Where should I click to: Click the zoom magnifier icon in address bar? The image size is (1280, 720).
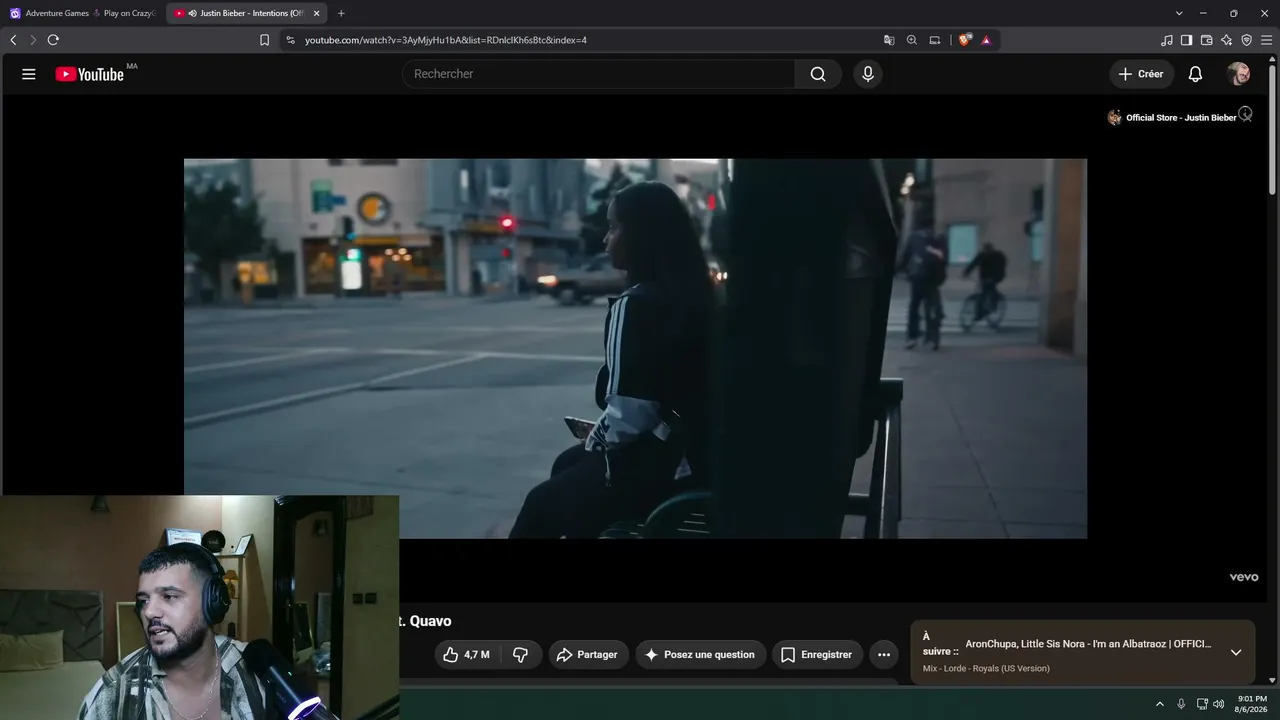[912, 40]
